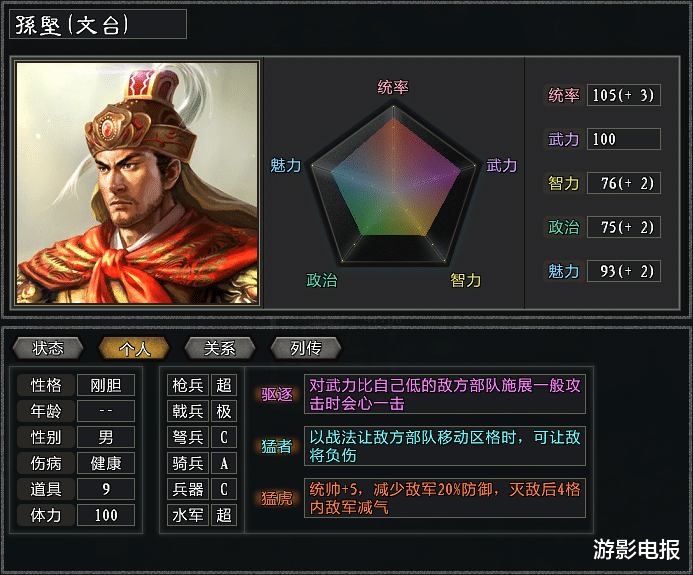
Task: Select the 政治 stat value box
Action: [x=623, y=227]
